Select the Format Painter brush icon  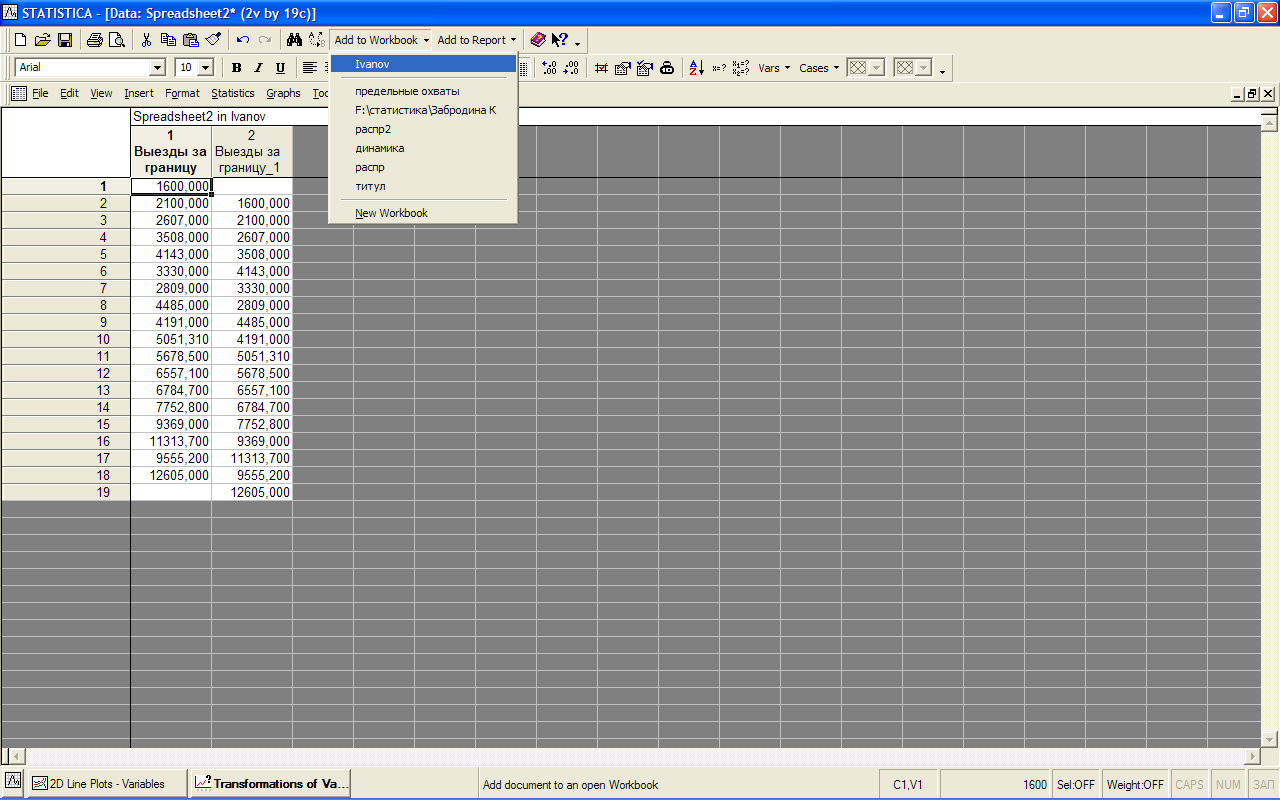213,40
